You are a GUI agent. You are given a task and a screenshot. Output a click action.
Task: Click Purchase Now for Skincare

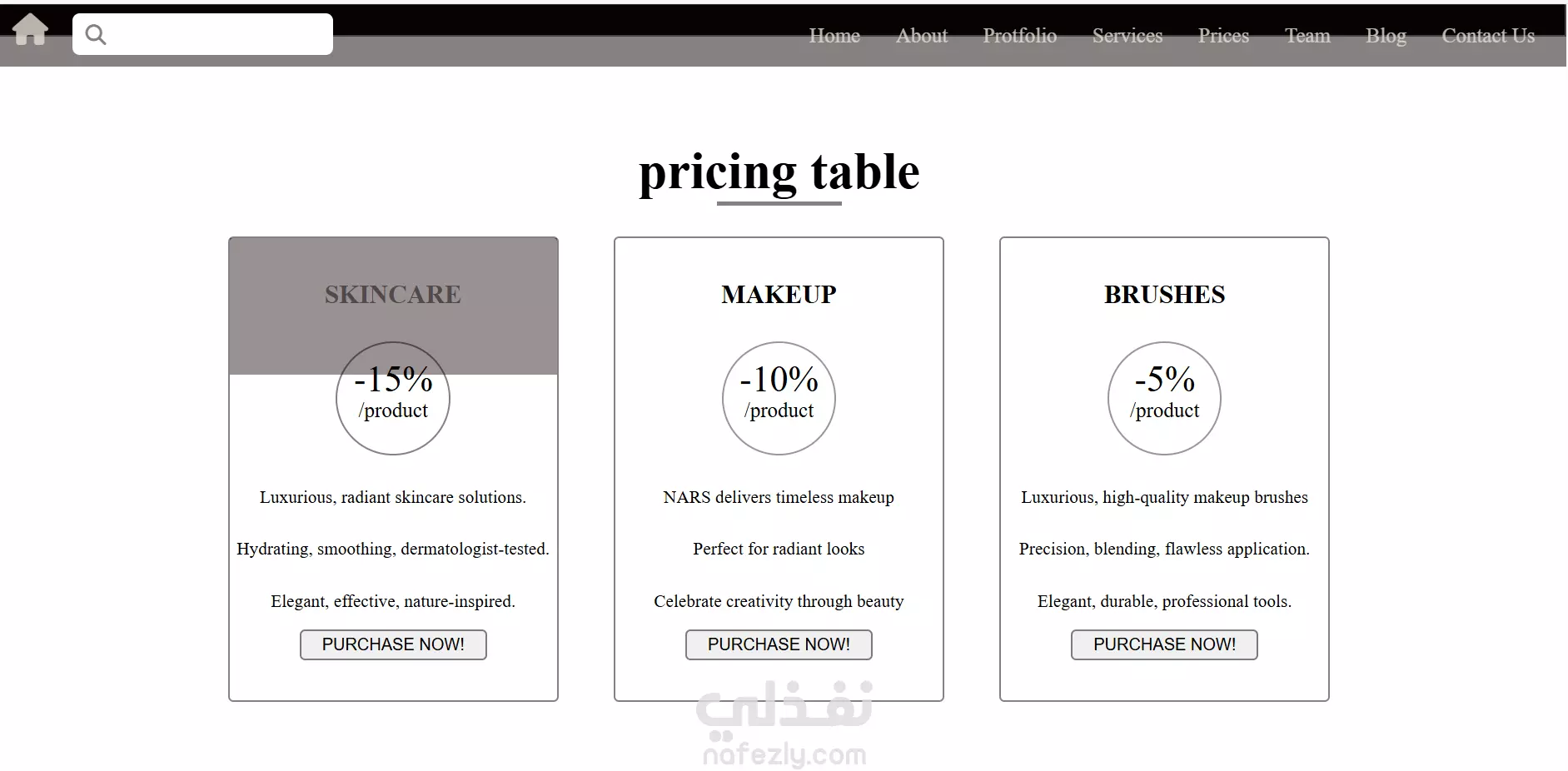393,644
